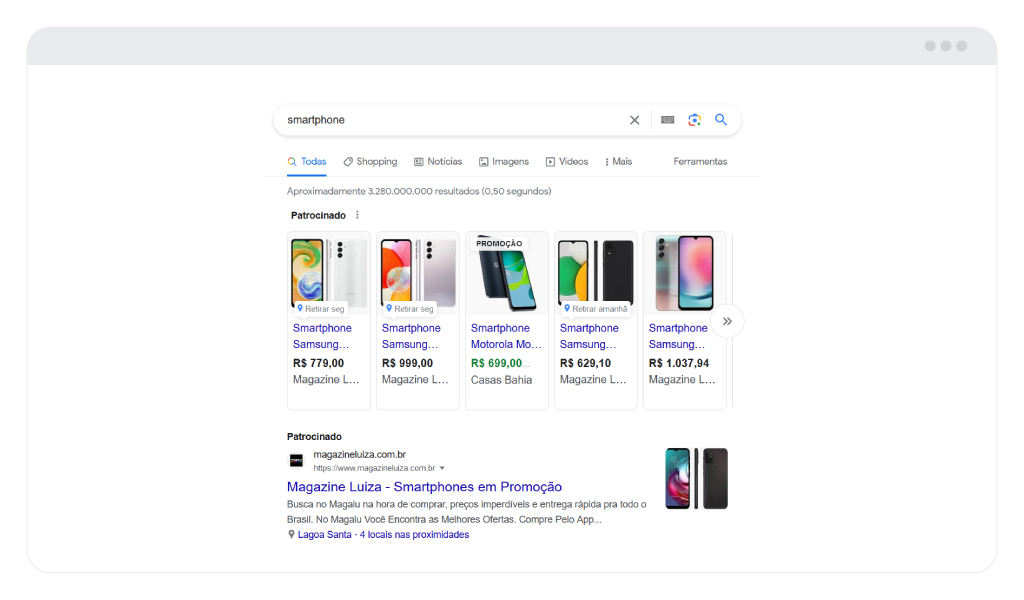Viewport: 1024px width, 600px height.
Task: Expand the dropdown arrow next to the magazineluiza URL
Action: [442, 468]
